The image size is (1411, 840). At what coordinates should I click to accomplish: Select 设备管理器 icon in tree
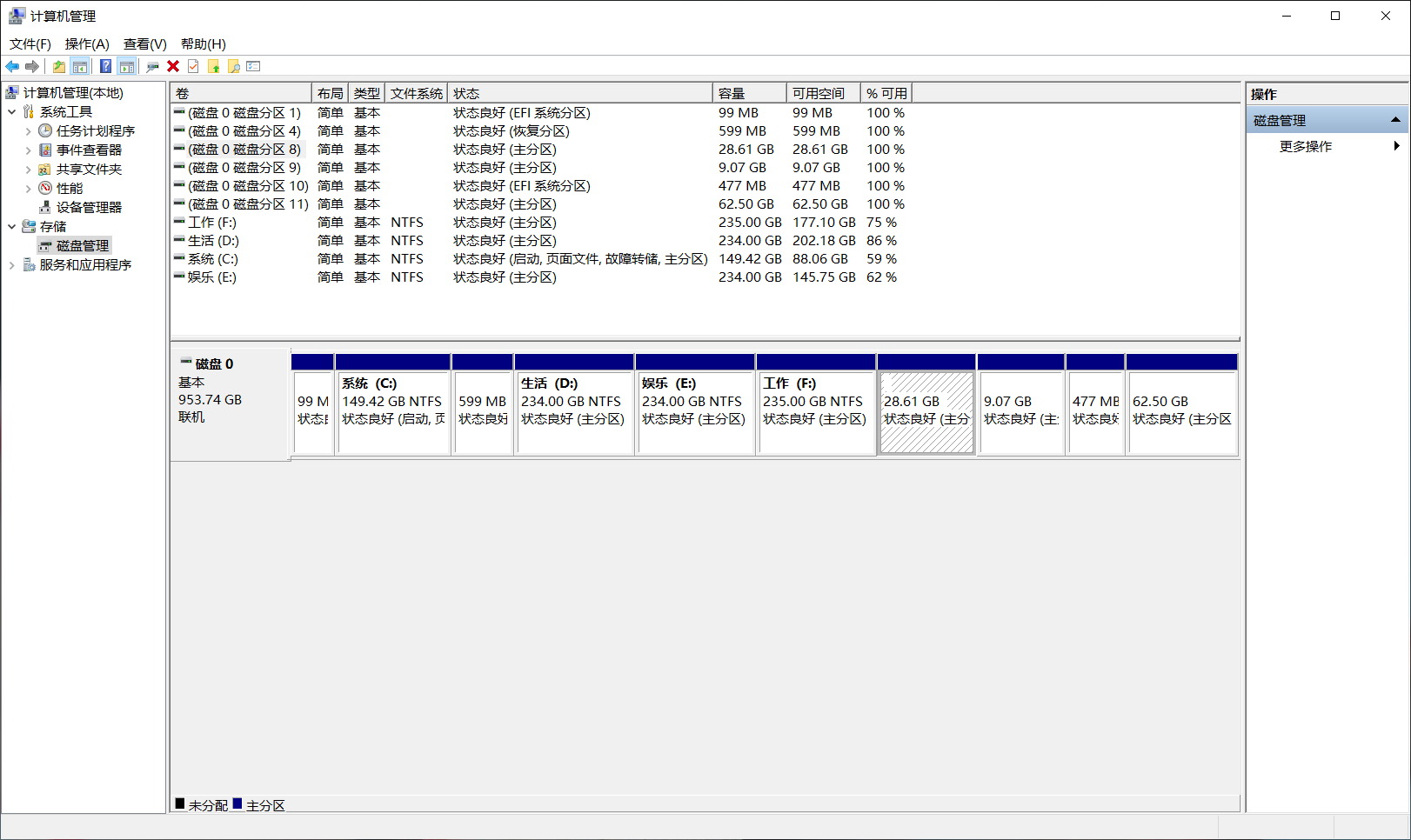point(45,207)
